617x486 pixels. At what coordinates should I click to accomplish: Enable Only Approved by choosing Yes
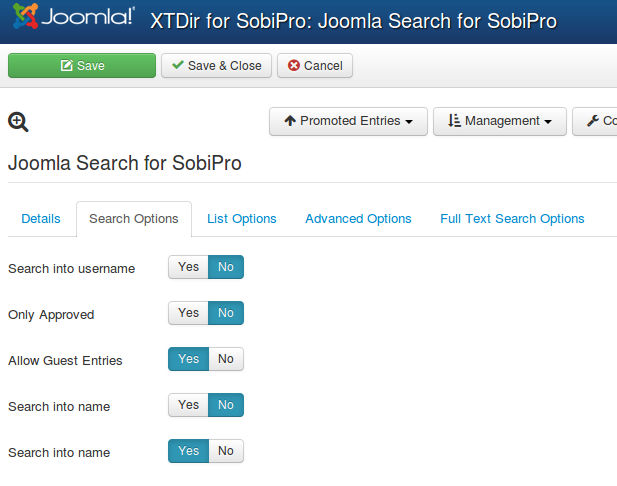[x=188, y=313]
